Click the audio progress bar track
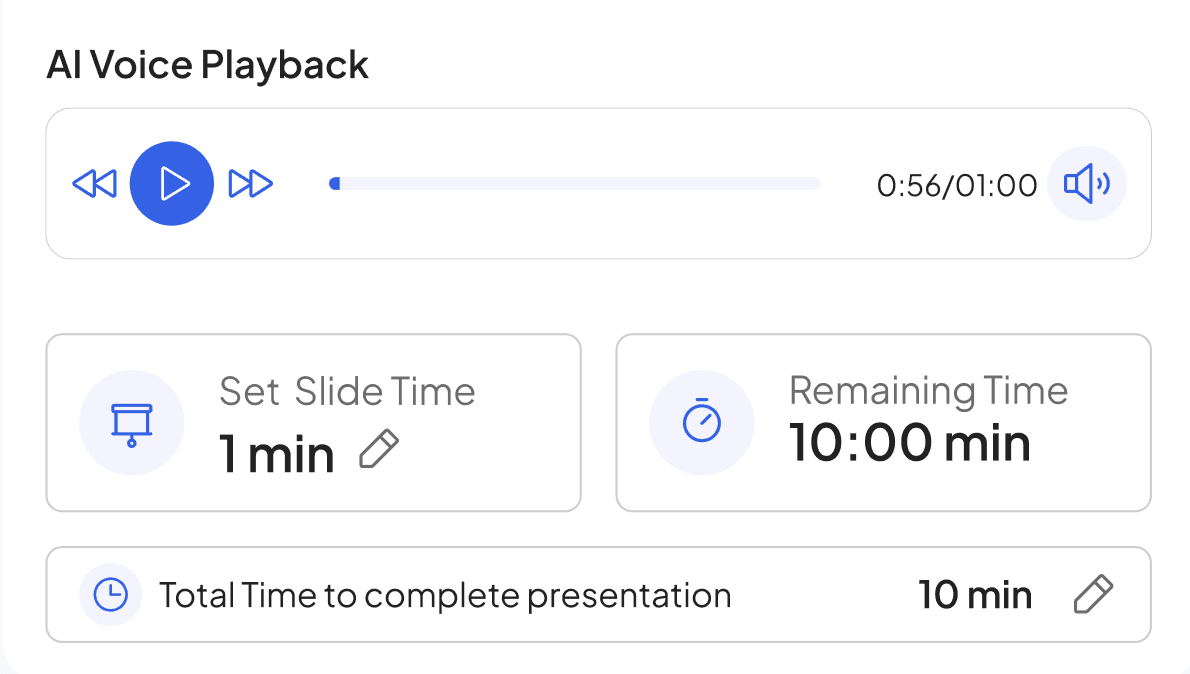 pos(575,184)
